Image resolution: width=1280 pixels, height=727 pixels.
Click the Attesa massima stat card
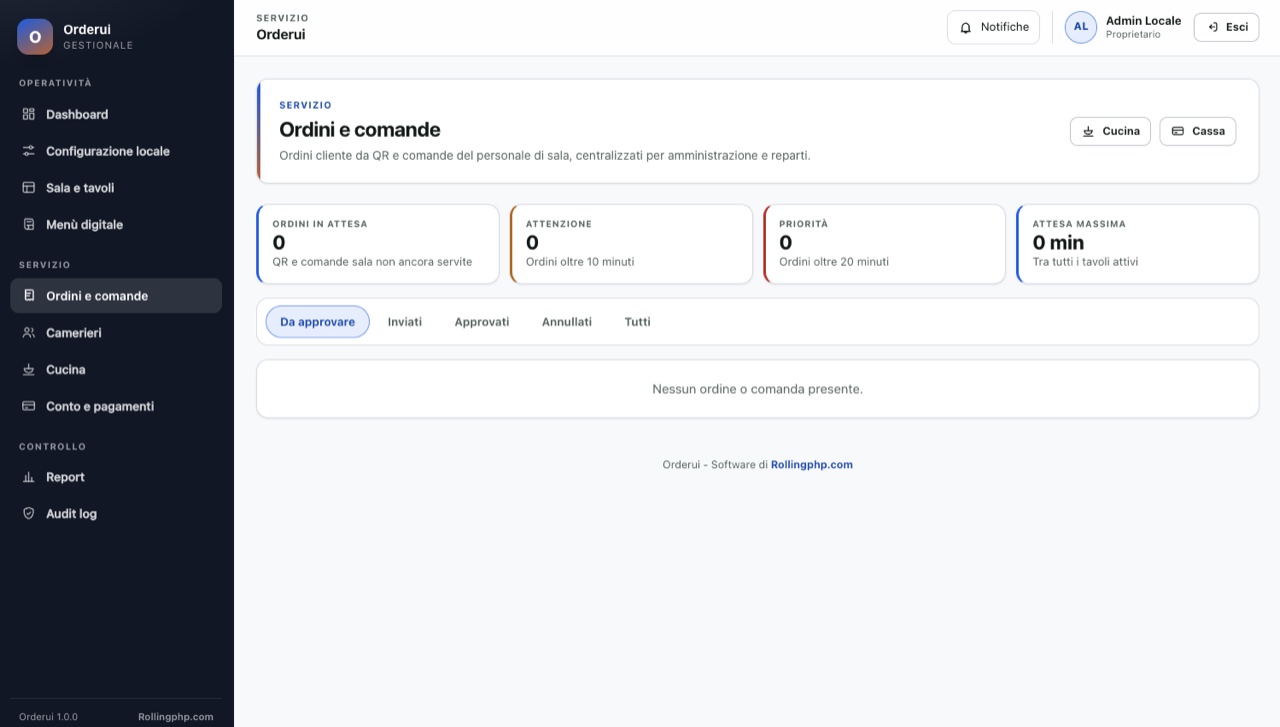coord(1137,244)
